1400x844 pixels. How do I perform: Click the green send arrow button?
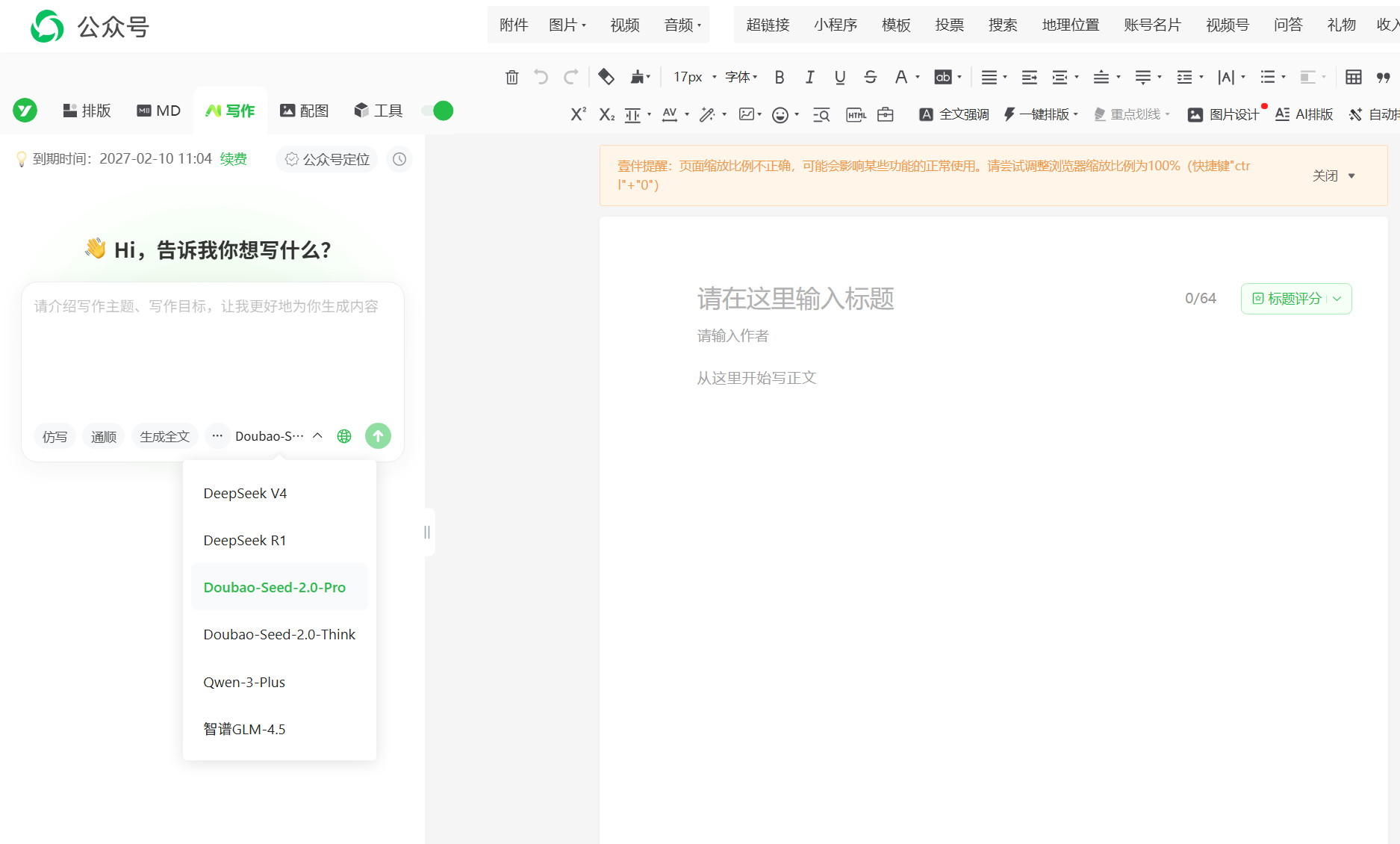(x=378, y=436)
